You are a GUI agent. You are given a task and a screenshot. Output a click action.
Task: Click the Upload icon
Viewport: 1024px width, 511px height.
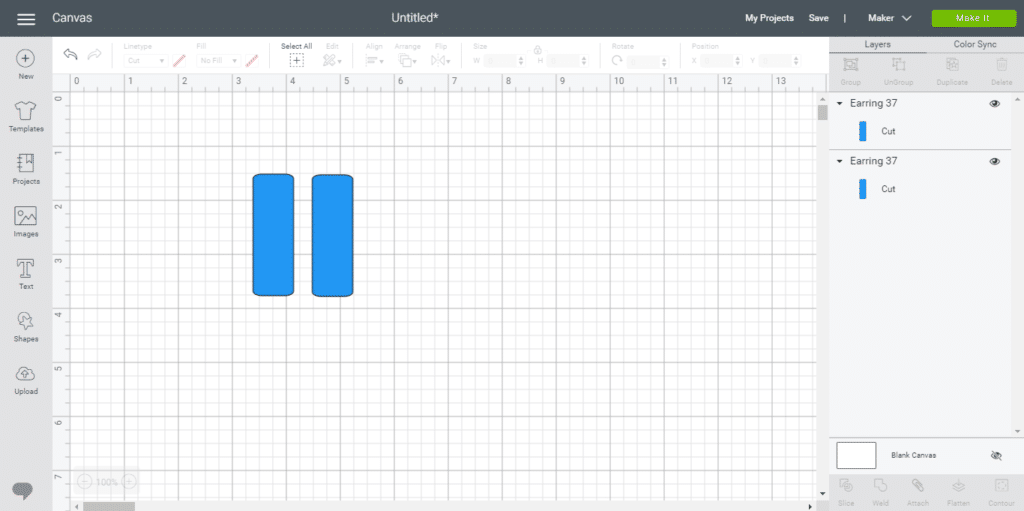[26, 378]
